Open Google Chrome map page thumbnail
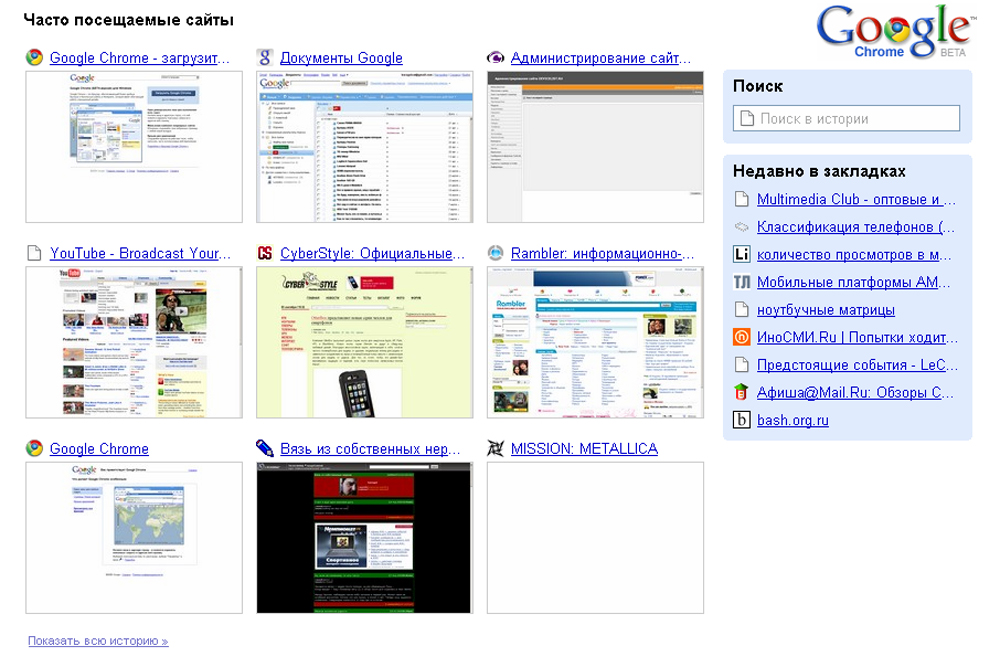Viewport: 1000px width, 667px height. point(134,538)
